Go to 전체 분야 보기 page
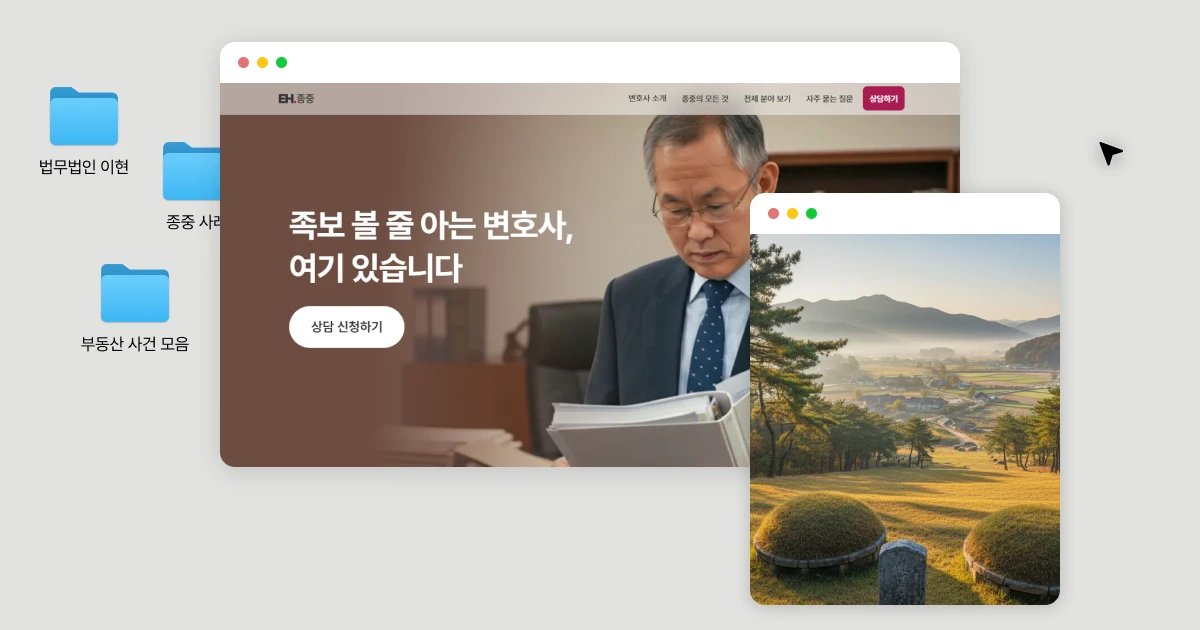The image size is (1200, 630). click(x=767, y=99)
